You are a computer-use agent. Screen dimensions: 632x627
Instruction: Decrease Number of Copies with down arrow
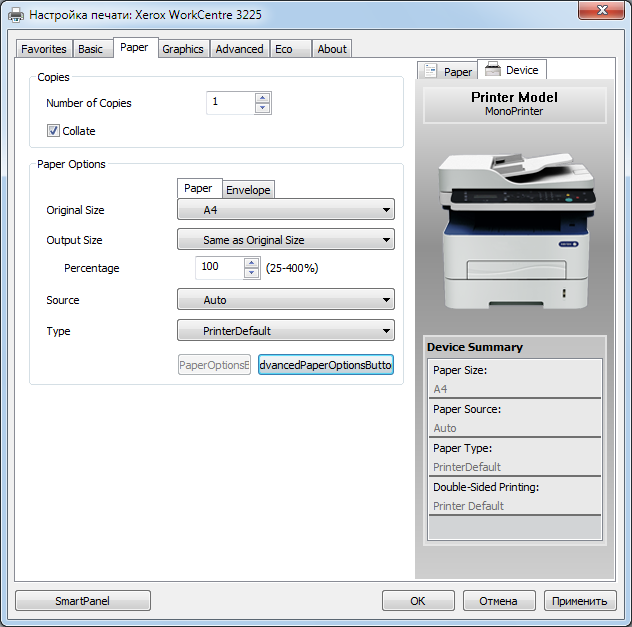coord(263,108)
